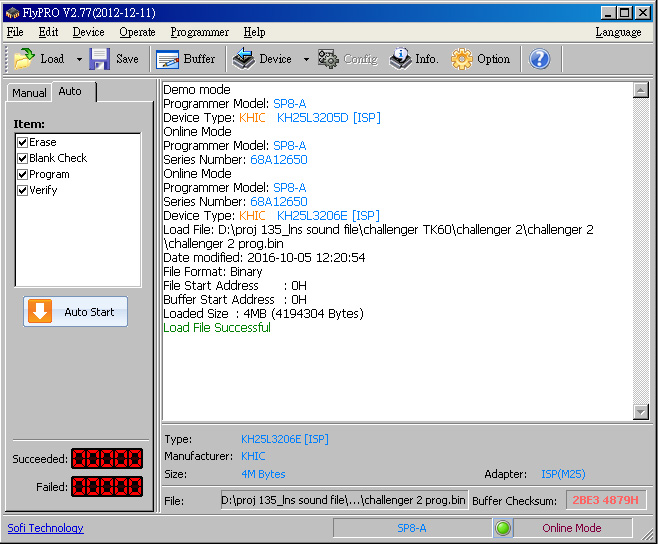Viewport: 658px width, 544px height.
Task: Click the ISP(M25) adapter value
Action: tap(563, 474)
